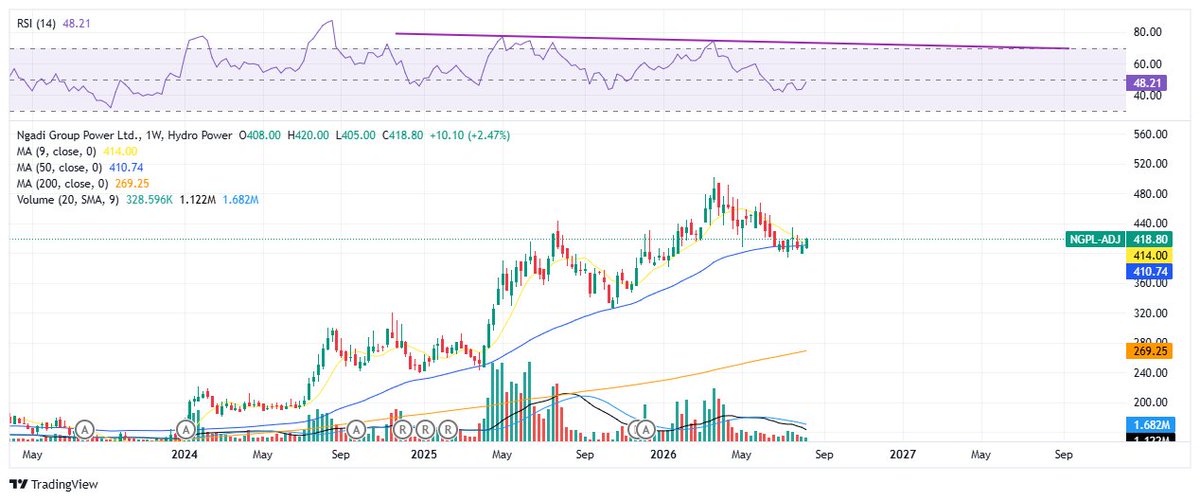This screenshot has width=1200, height=501.
Task: Click the 328.596K volume value
Action: coord(149,201)
